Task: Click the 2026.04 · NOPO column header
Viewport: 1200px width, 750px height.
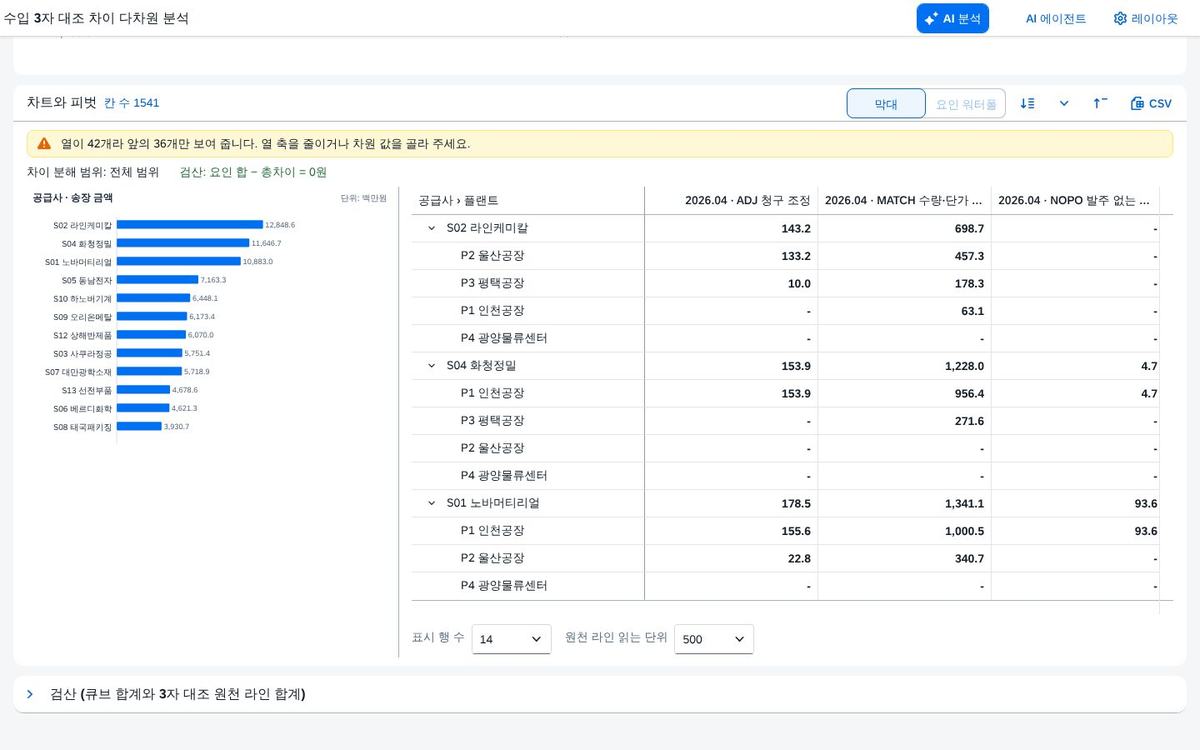Action: [x=1075, y=200]
